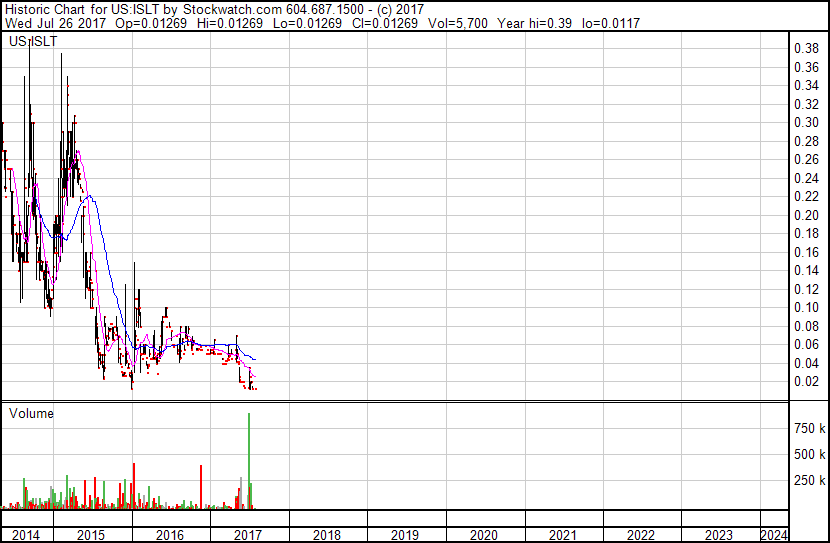Click the US:ISLT ticker label in the chart

pos(32,43)
